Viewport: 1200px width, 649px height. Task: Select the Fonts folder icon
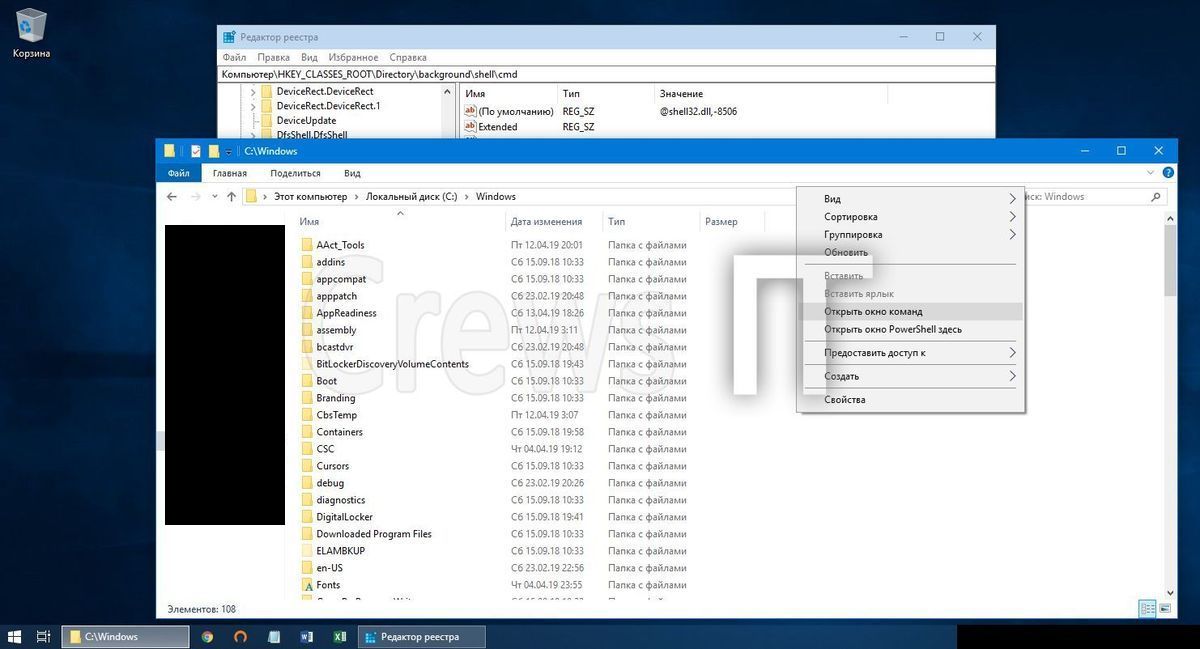(307, 585)
